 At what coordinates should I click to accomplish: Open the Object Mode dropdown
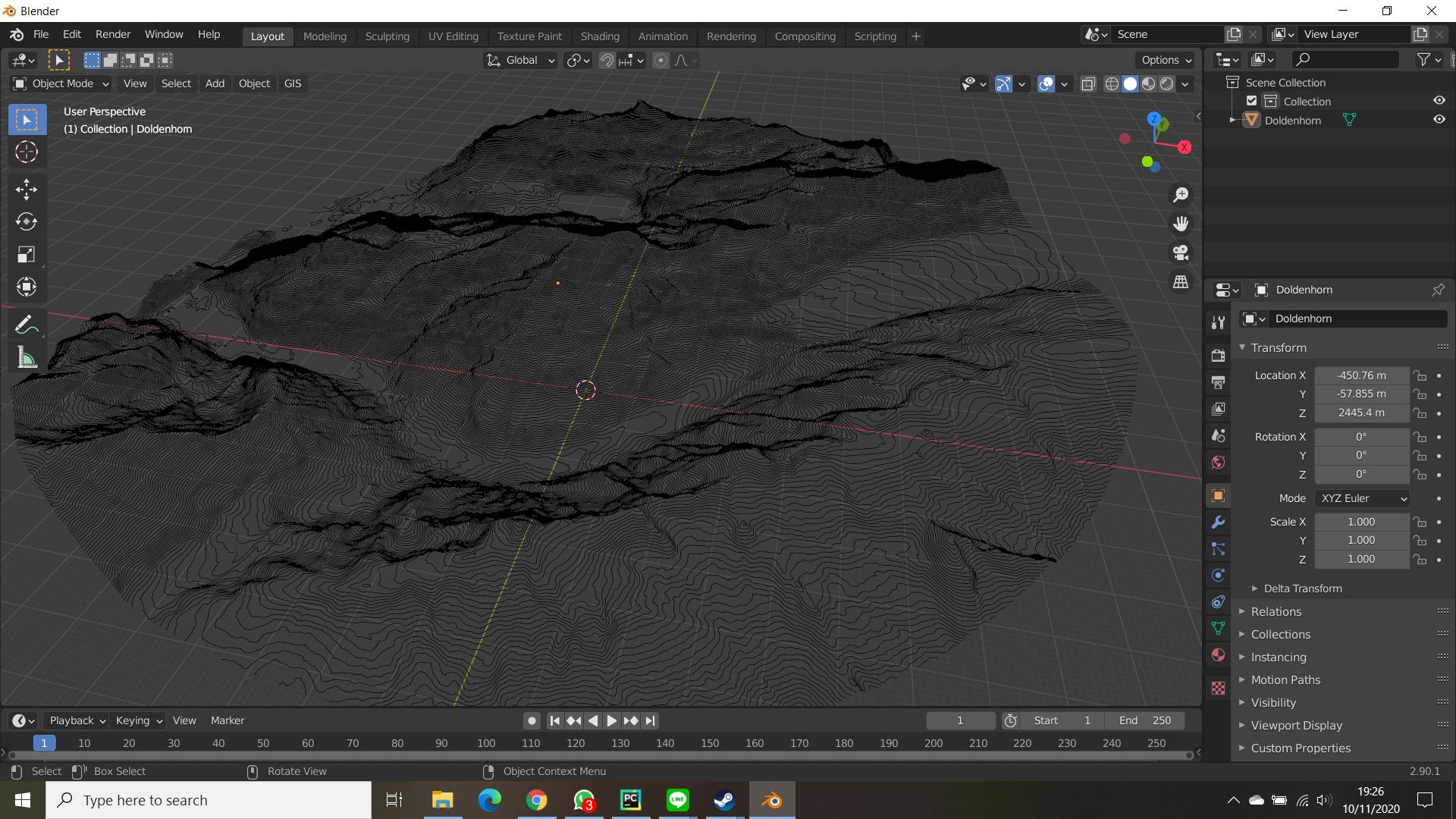pyautogui.click(x=61, y=83)
